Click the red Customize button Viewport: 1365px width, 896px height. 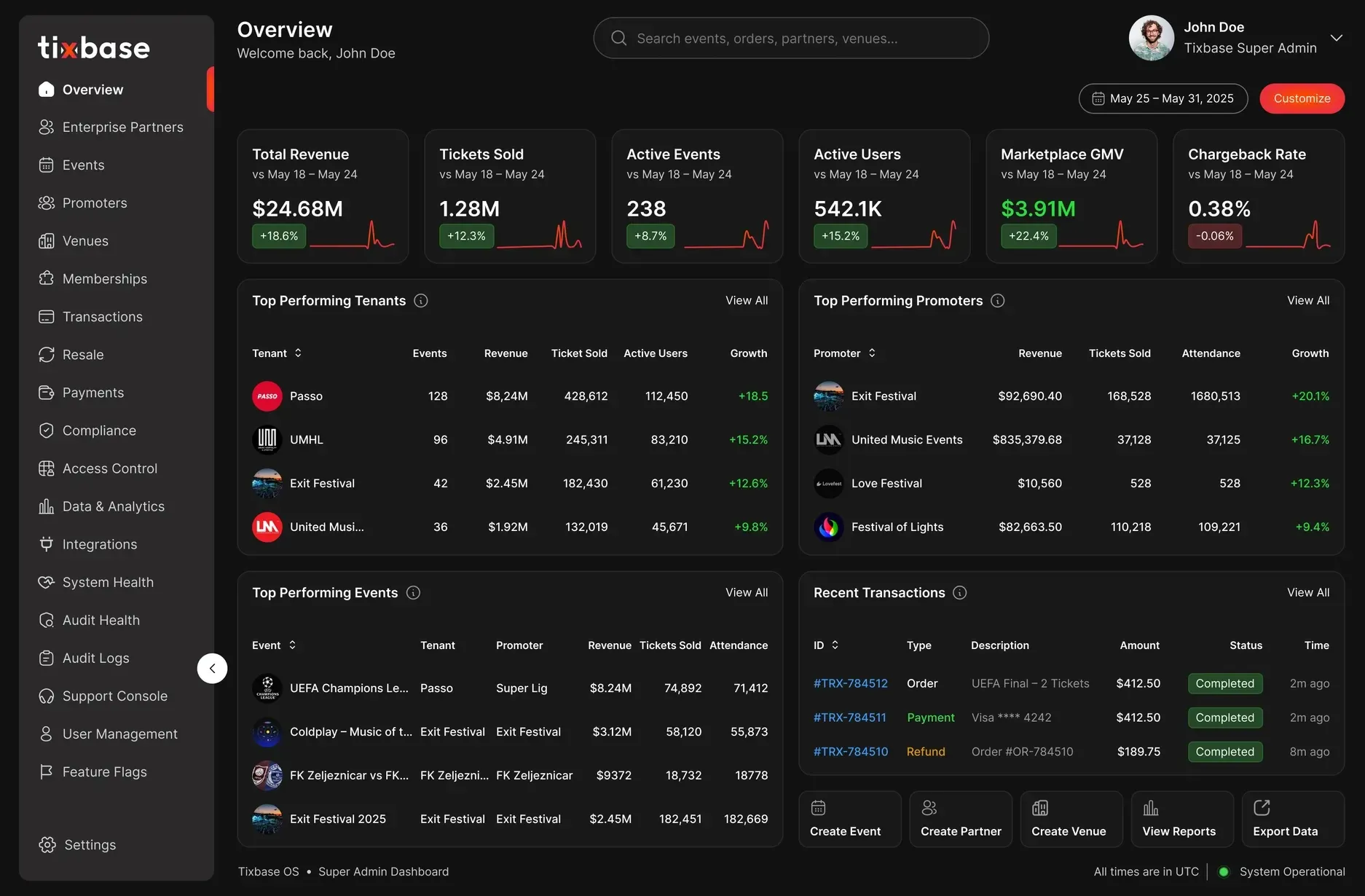(1302, 98)
